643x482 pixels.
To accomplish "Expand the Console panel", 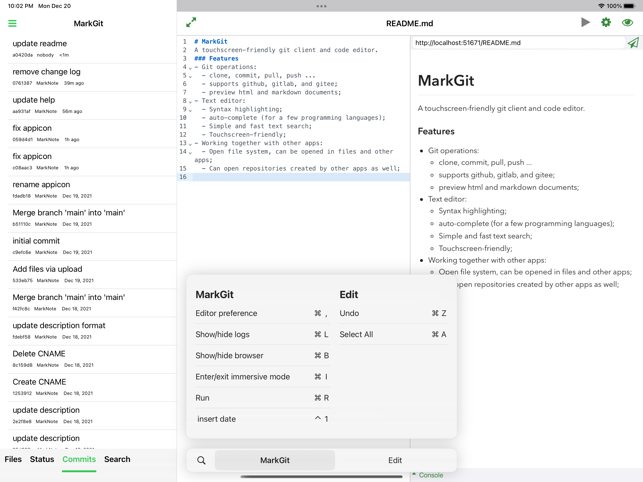I will (x=428, y=475).
